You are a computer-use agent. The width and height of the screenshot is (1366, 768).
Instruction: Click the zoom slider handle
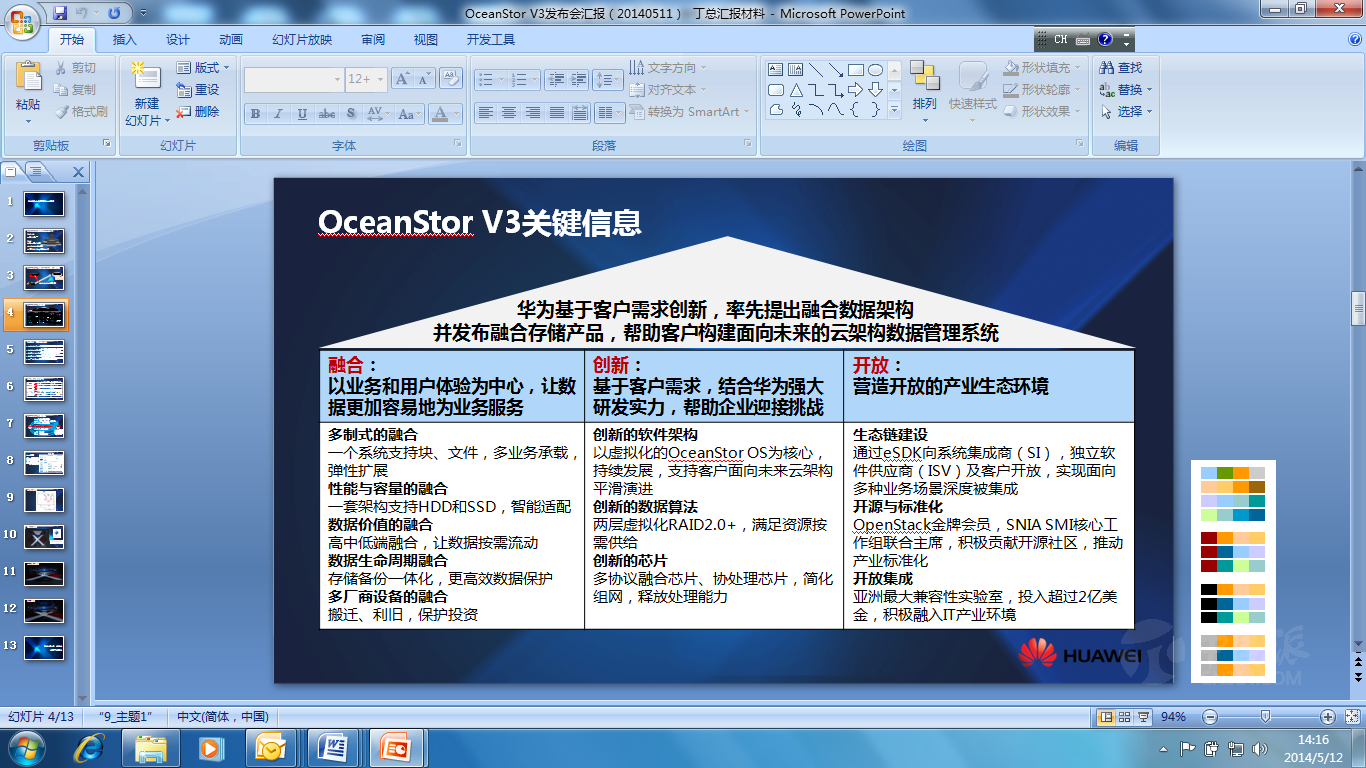pyautogui.click(x=1266, y=717)
